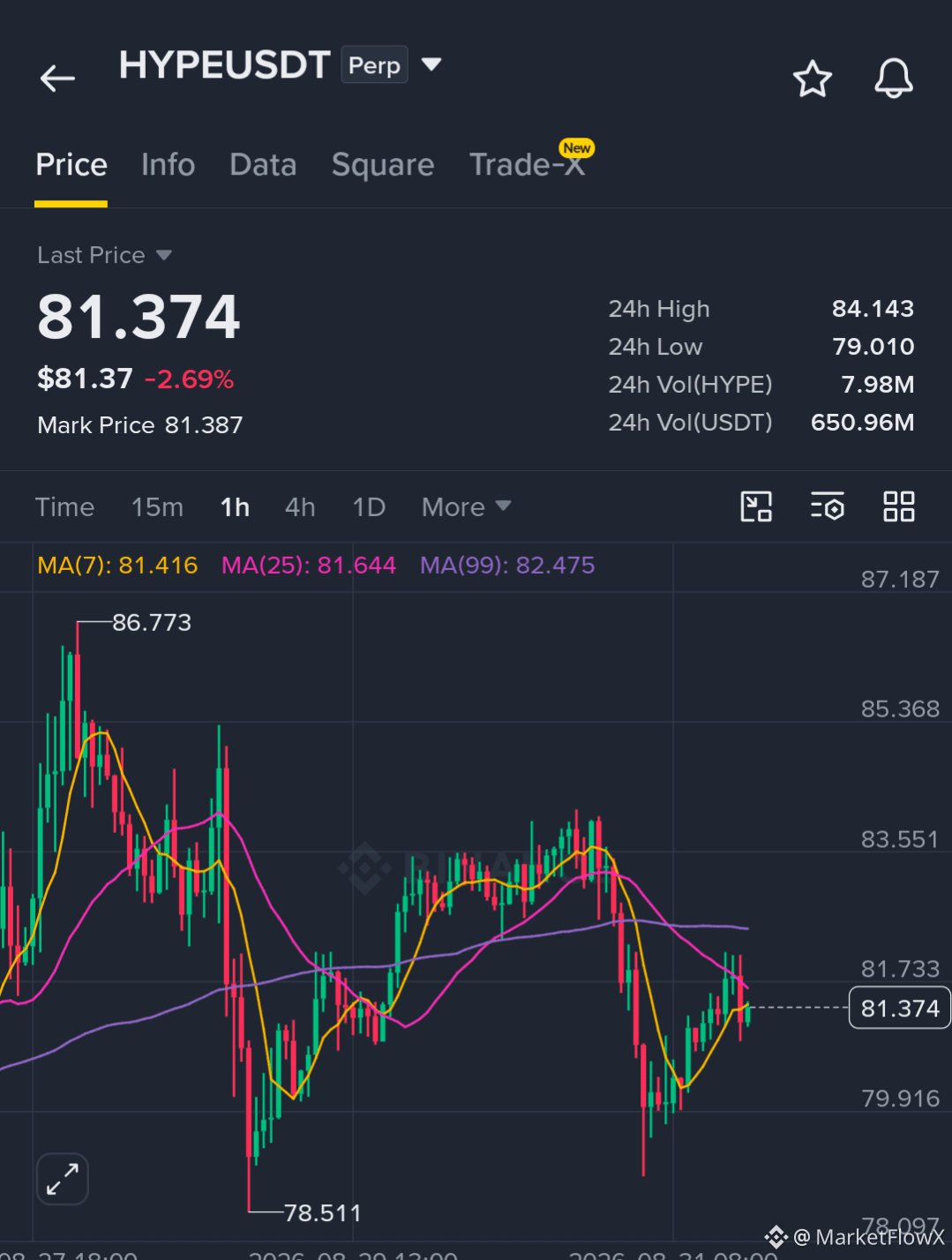
Task: Select the Time chart view
Action: [64, 507]
